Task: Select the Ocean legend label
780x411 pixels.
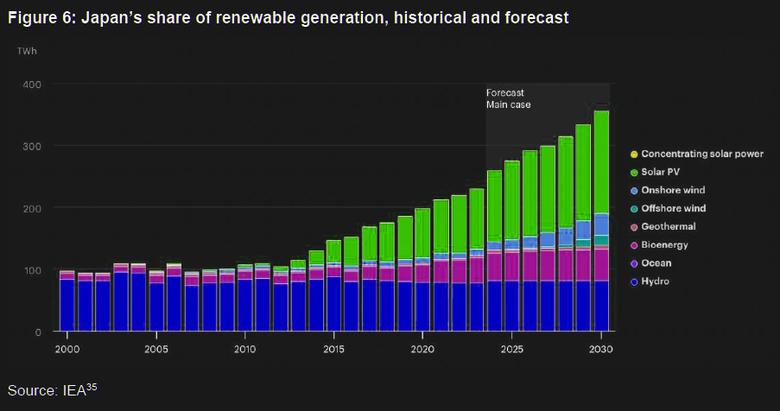Action: (656, 263)
